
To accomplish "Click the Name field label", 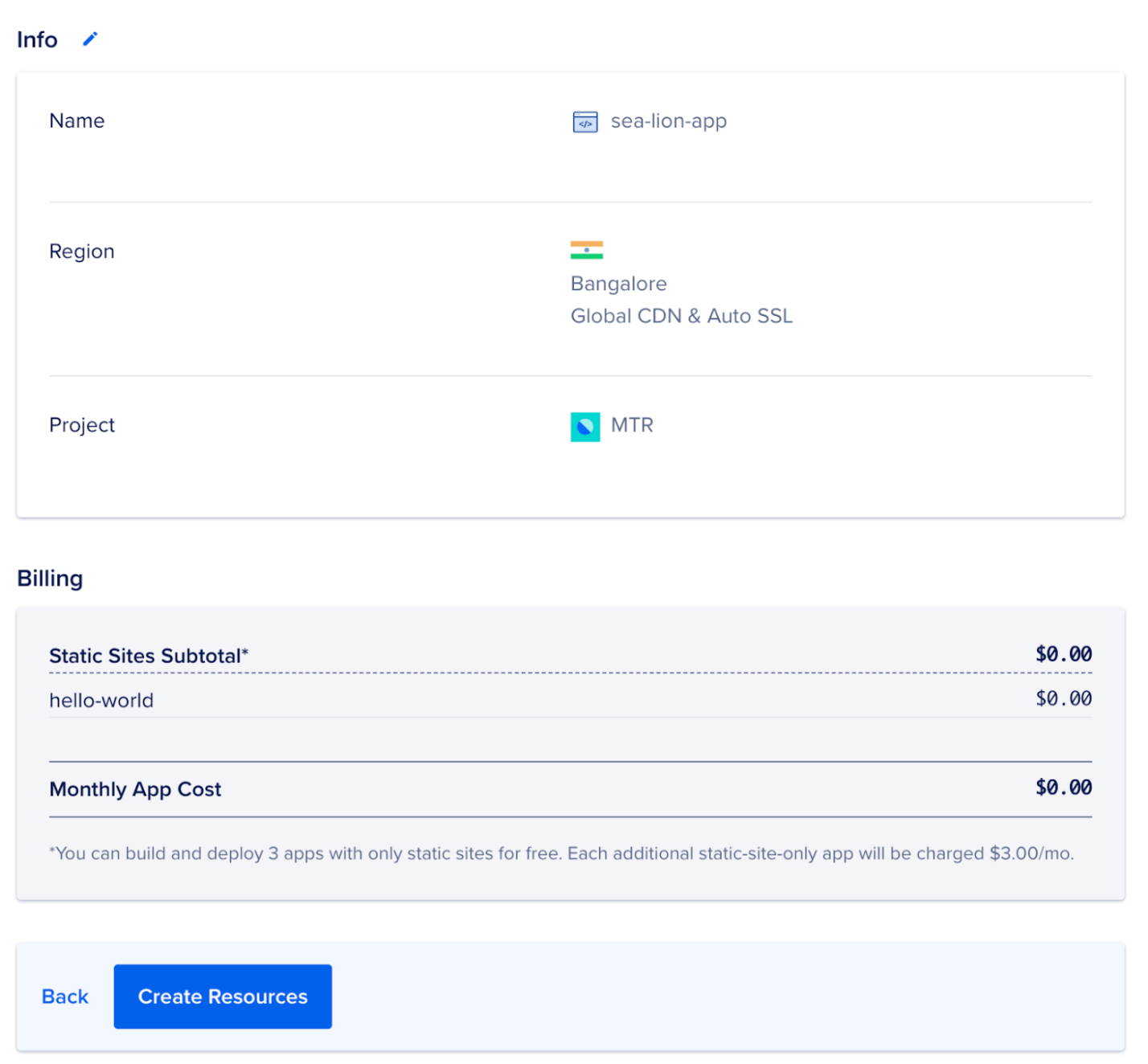I will [x=77, y=121].
